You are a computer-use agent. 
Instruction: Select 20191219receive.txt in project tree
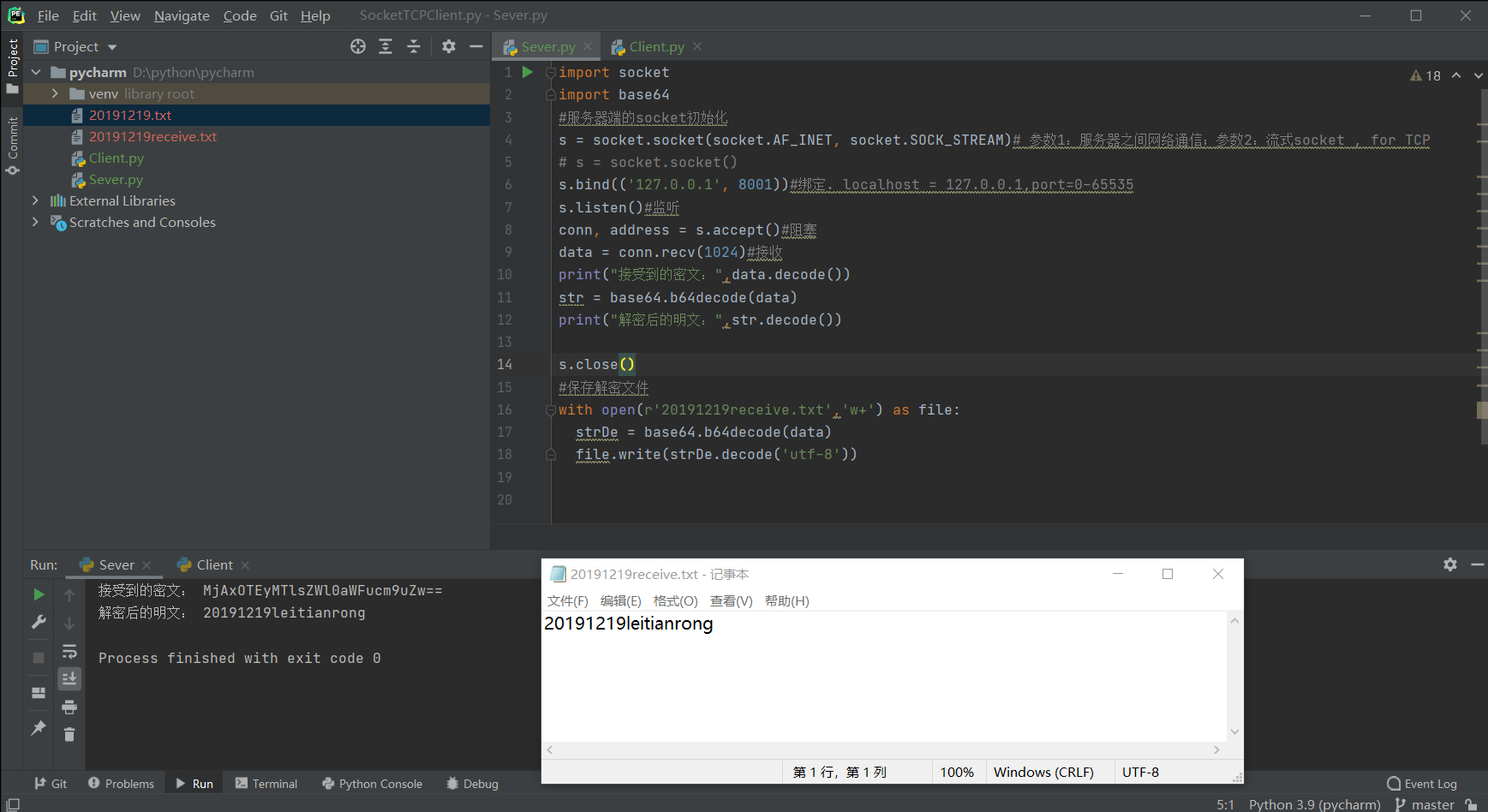click(152, 137)
